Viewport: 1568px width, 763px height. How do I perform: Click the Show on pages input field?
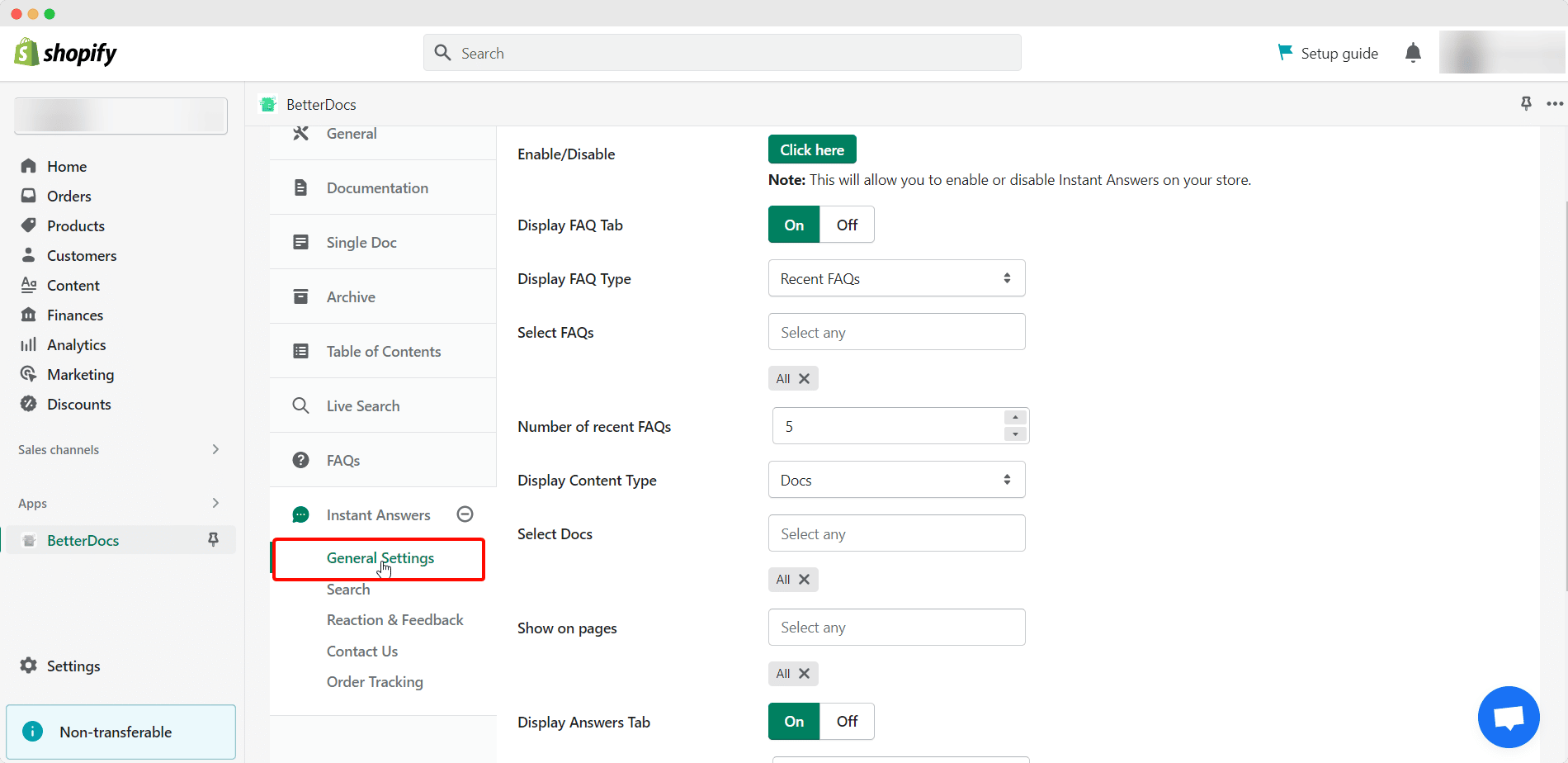[x=897, y=628]
